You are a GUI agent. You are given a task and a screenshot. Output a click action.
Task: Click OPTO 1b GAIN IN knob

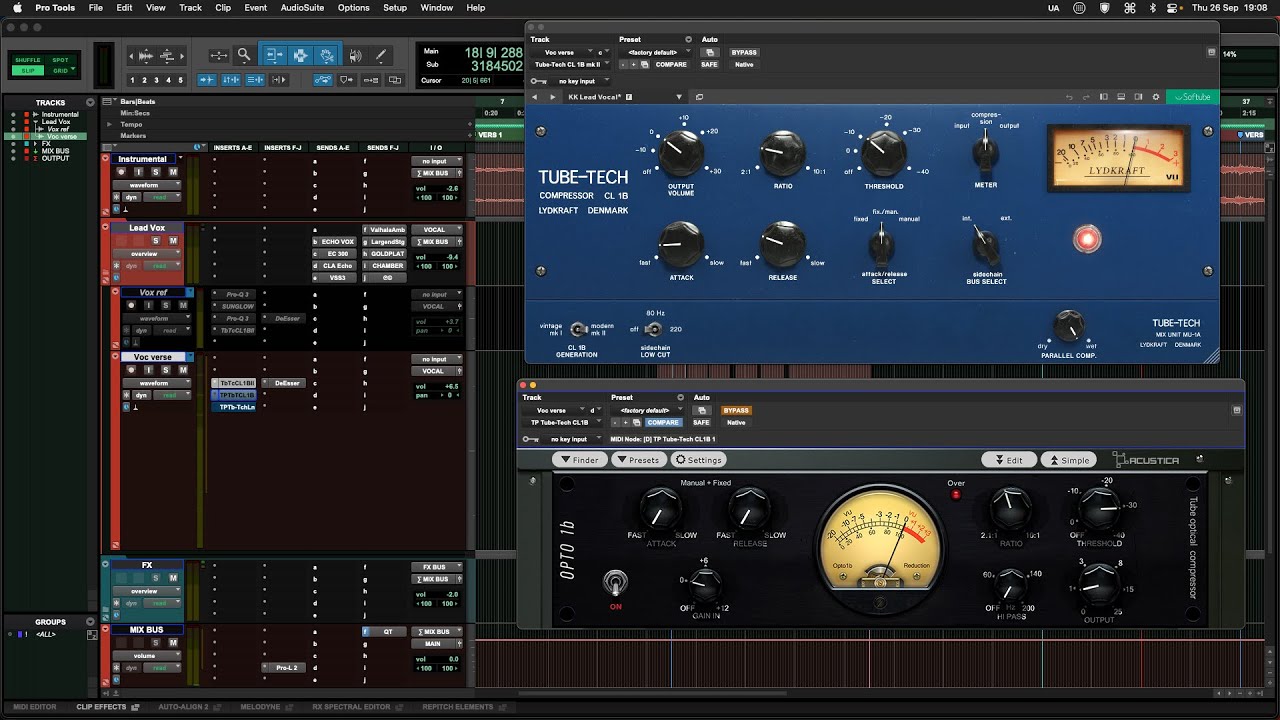pyautogui.click(x=705, y=583)
